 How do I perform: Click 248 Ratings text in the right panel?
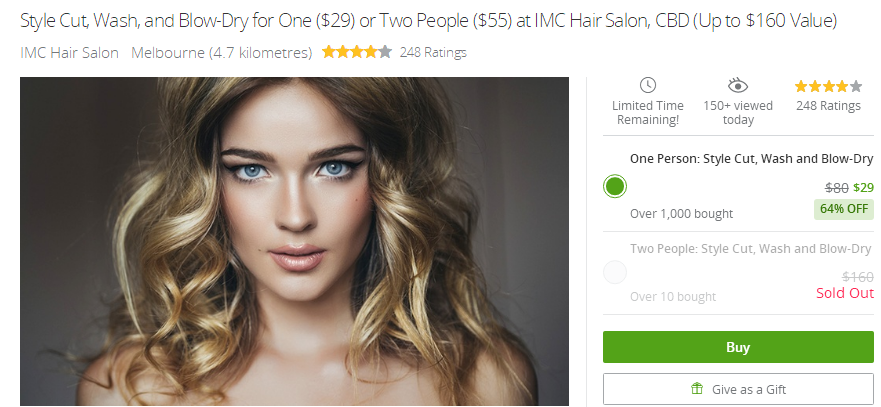[828, 106]
